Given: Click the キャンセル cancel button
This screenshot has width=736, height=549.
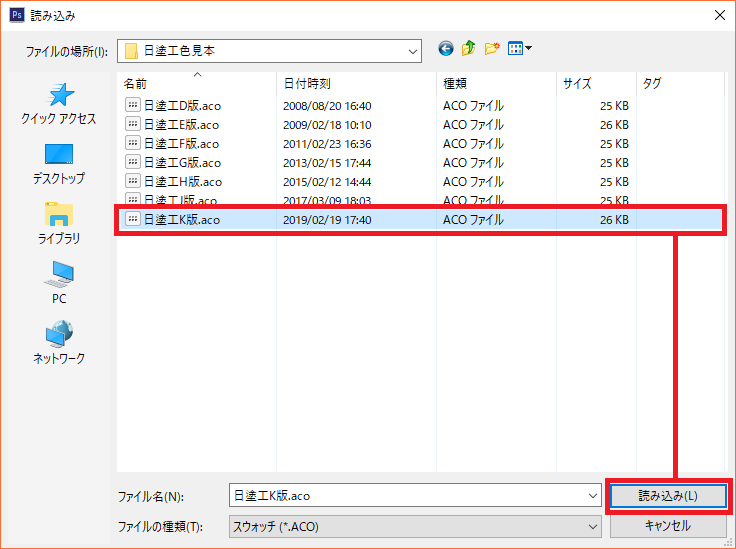Looking at the screenshot, I should click(668, 526).
